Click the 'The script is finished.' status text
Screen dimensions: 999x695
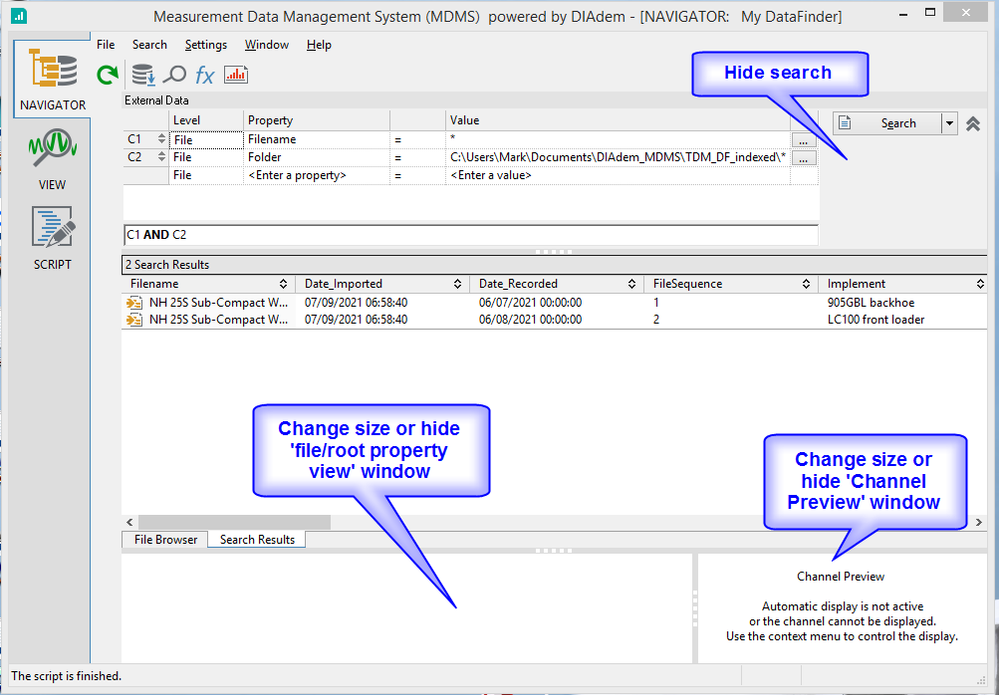click(x=66, y=676)
